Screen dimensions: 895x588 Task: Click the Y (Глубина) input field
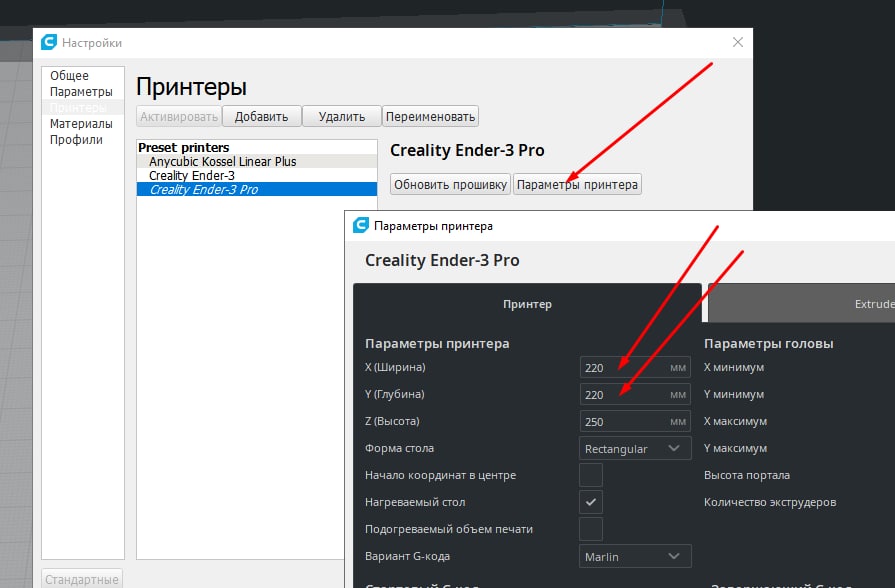click(635, 394)
